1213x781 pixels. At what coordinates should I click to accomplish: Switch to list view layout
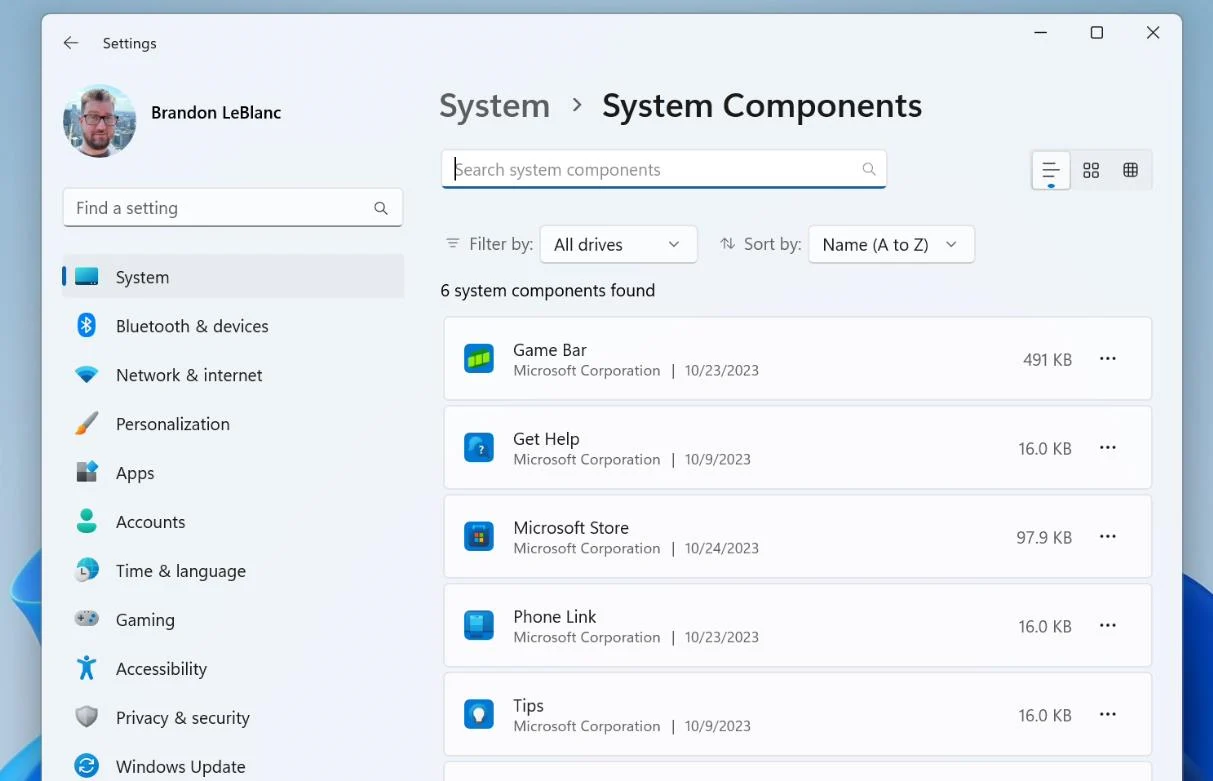pos(1051,170)
